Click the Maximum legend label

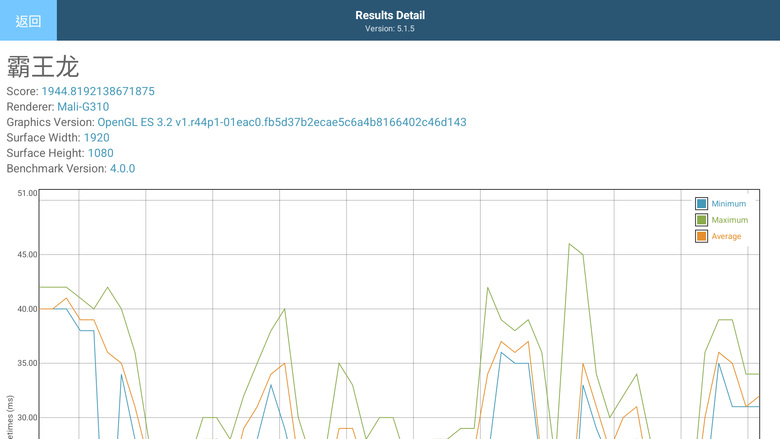730,220
